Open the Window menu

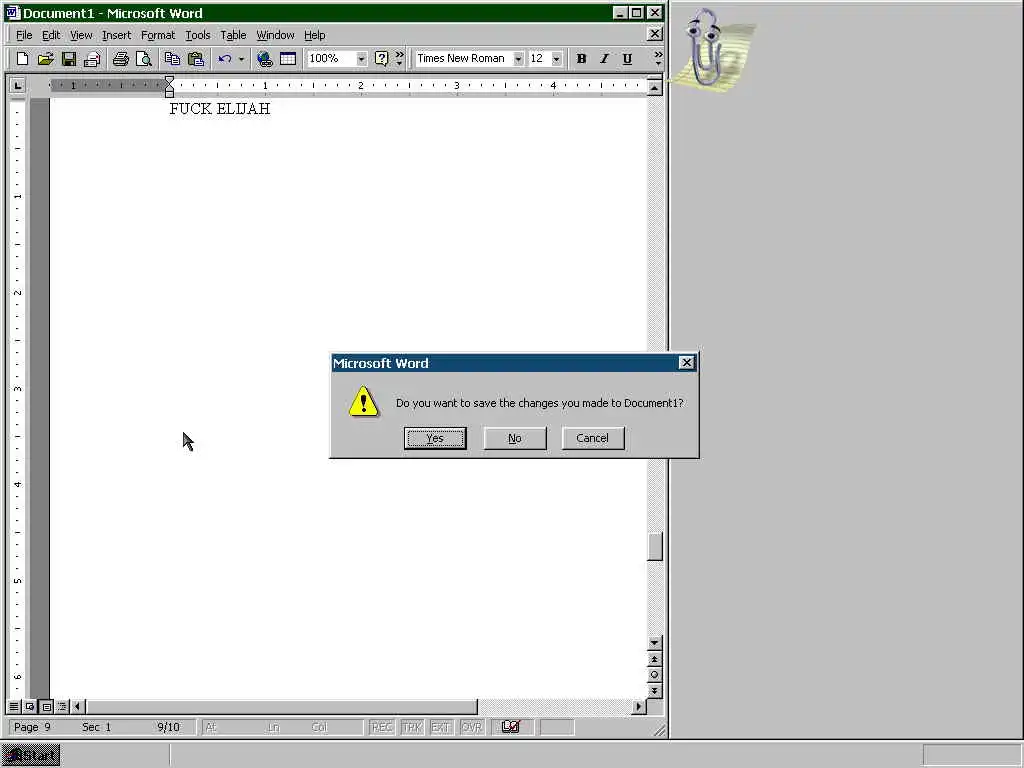(275, 35)
